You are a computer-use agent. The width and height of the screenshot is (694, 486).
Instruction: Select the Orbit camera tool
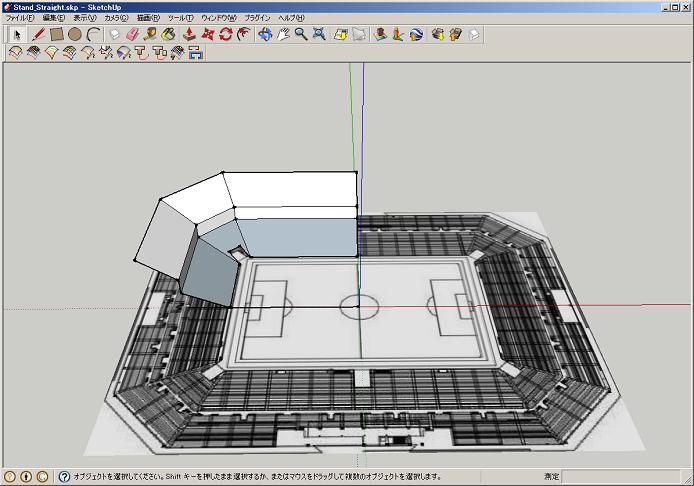(265, 34)
